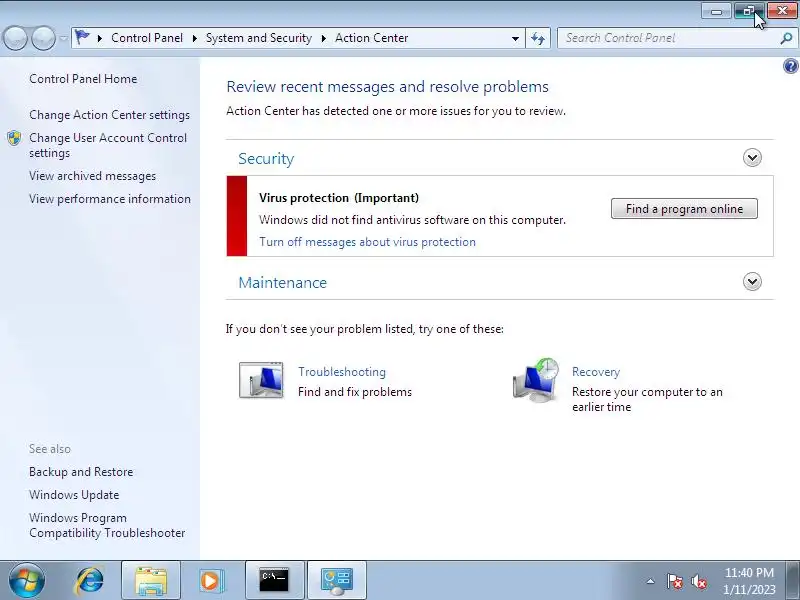Open View archived messages link

point(92,176)
